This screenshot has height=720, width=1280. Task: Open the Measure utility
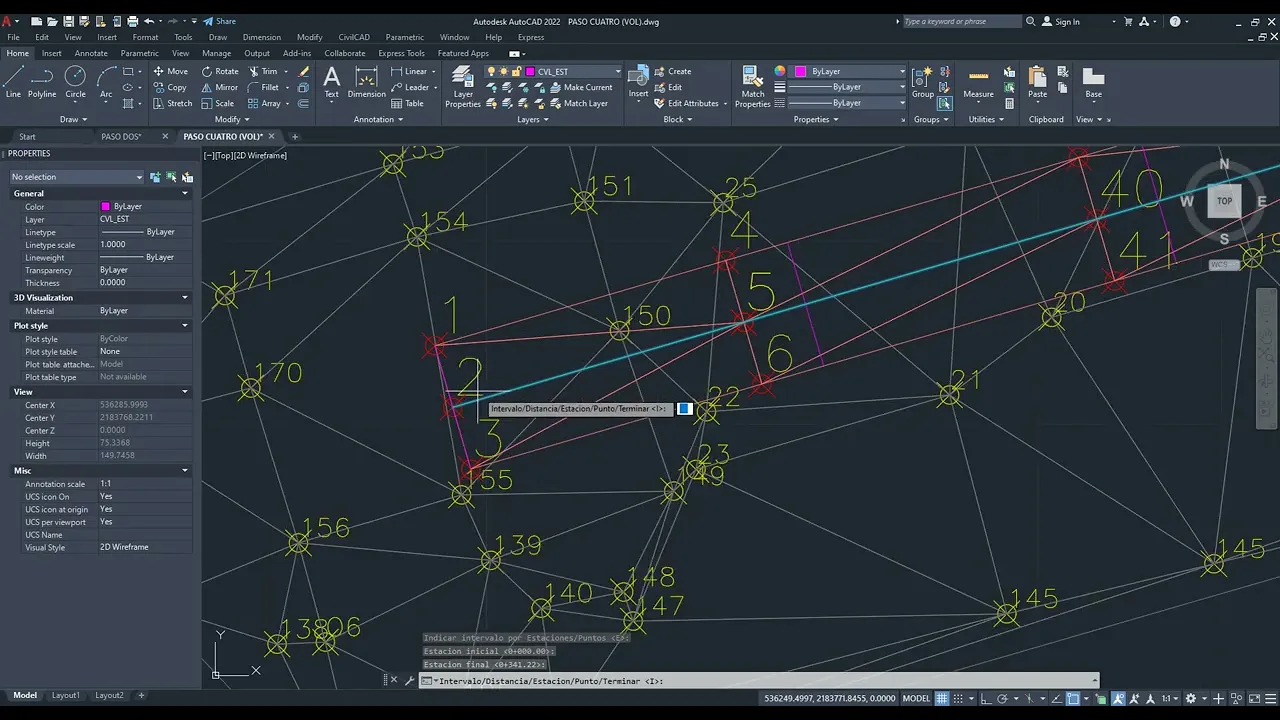pyautogui.click(x=978, y=82)
